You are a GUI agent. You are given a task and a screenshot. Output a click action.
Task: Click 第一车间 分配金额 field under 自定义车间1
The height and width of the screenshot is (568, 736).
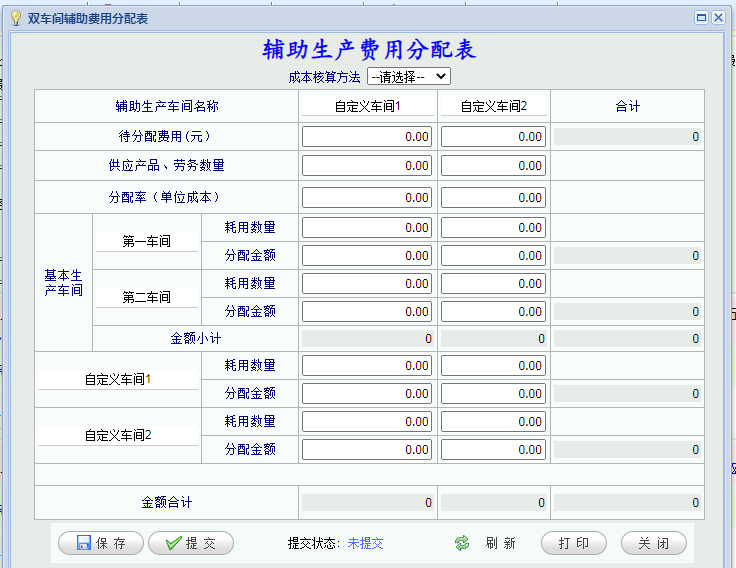pos(367,256)
